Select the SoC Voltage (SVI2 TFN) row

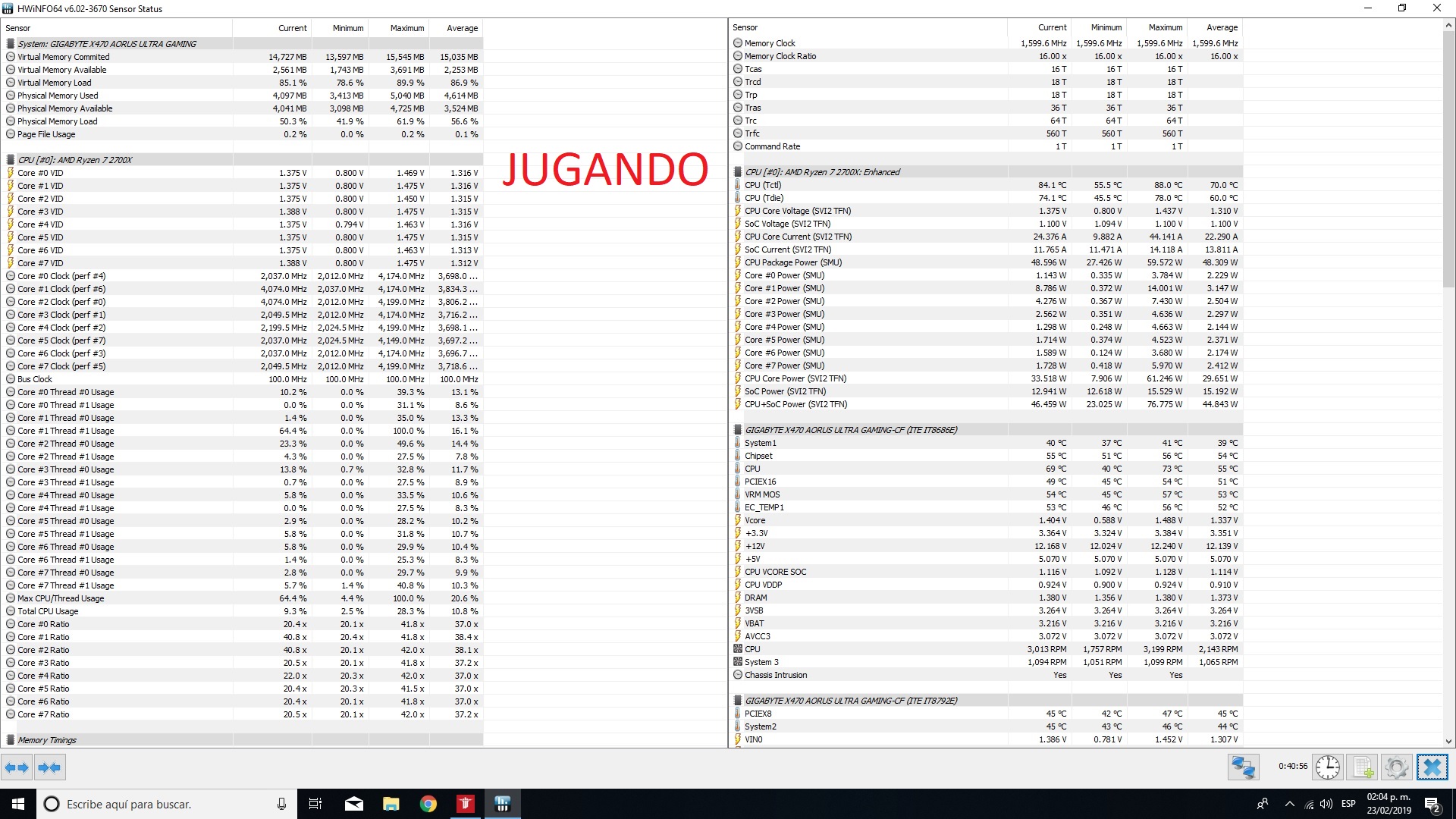[987, 224]
